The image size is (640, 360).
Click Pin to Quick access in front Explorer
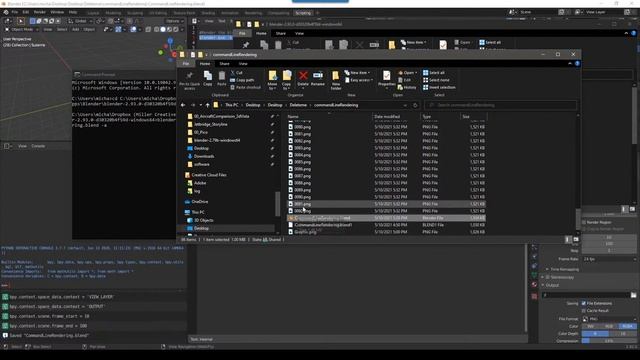[x=189, y=80]
